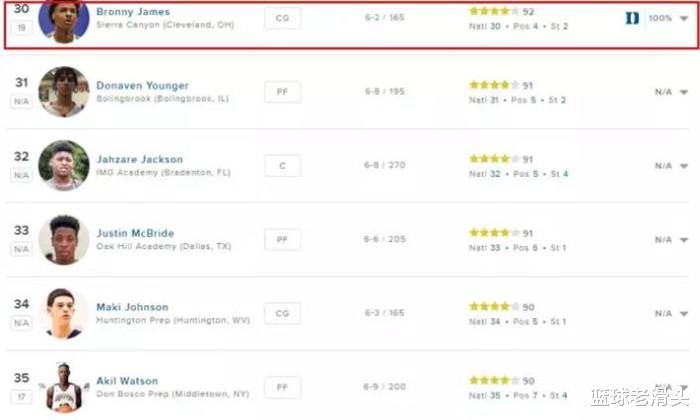Click Justin McBride's avatar photo
The height and width of the screenshot is (420, 700).
64,239
